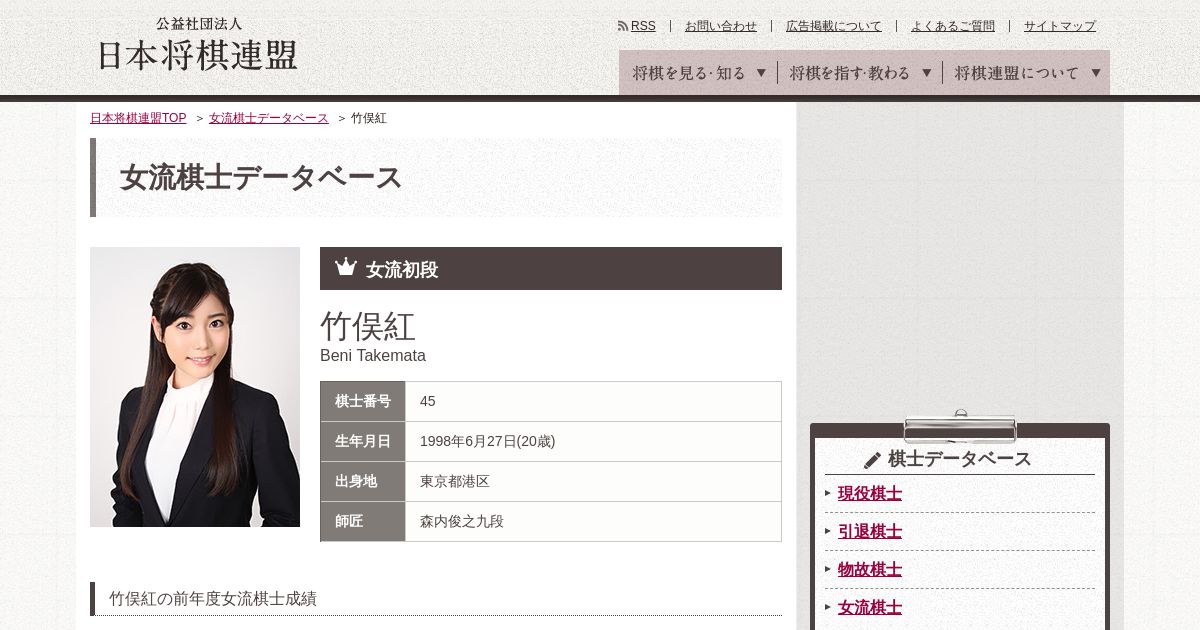Screen dimensions: 1200x630
Task: Click the 師匠 header cell
Action: 363,521
